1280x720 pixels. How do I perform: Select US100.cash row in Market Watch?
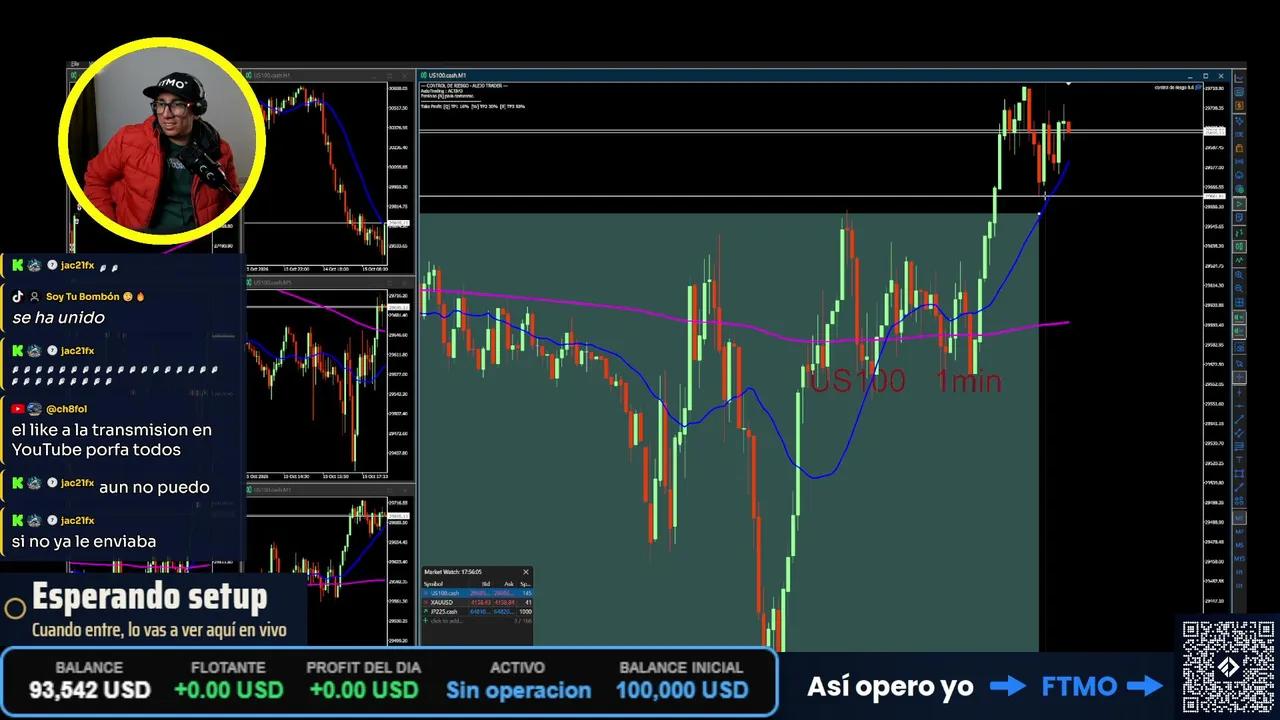(x=478, y=593)
